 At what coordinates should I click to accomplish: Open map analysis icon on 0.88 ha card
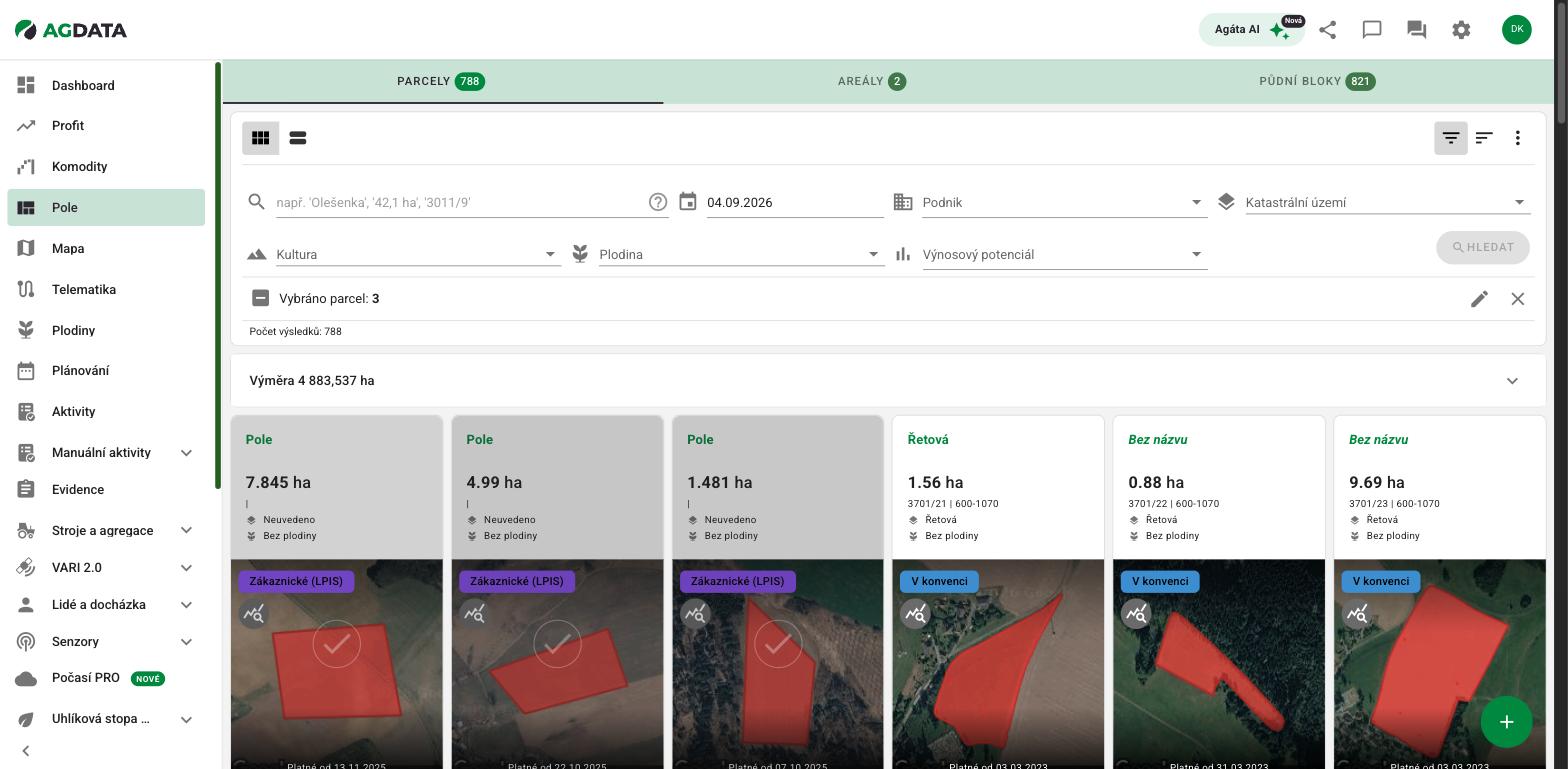point(1136,613)
